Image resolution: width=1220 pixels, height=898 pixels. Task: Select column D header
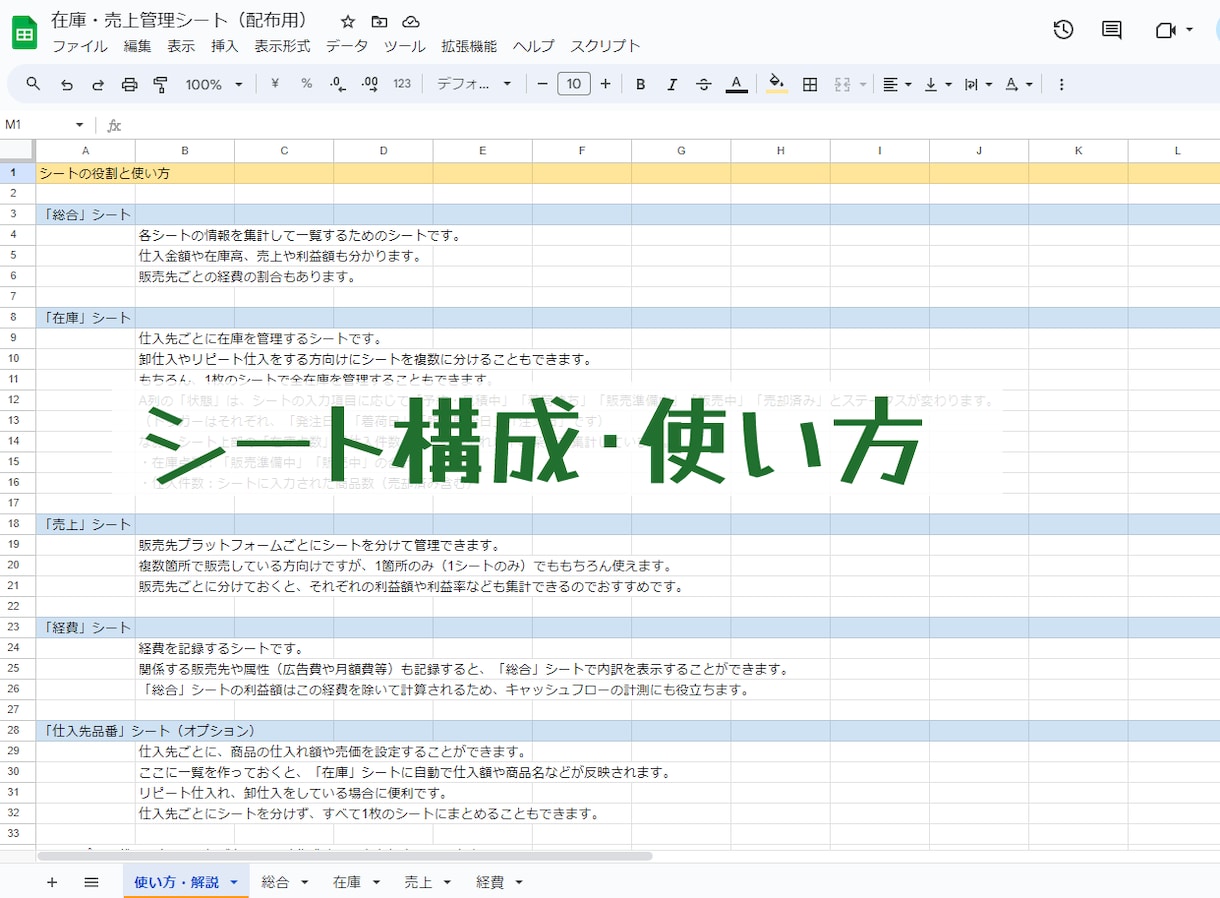pyautogui.click(x=383, y=151)
